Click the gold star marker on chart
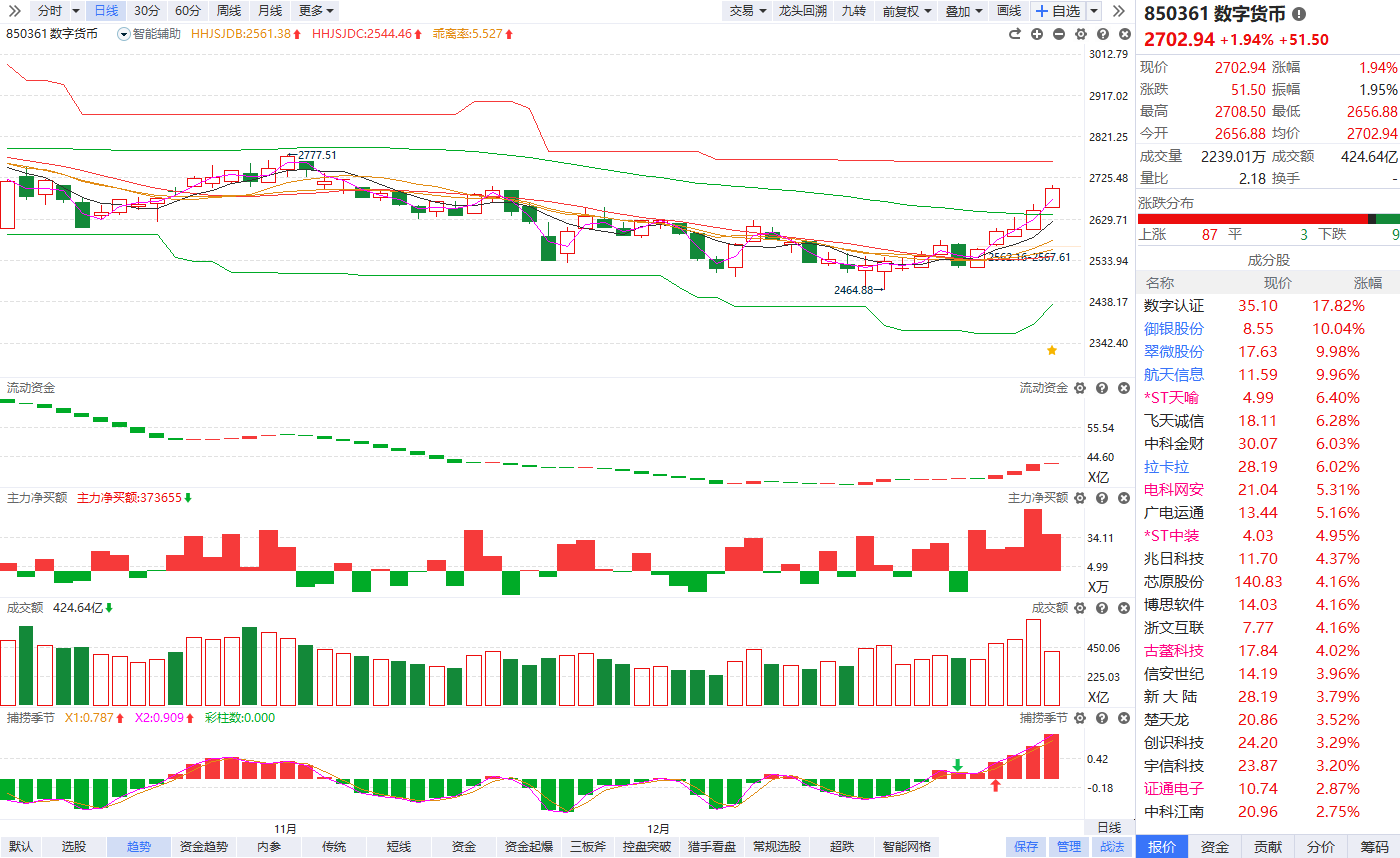This screenshot has height=858, width=1400. coord(1052,350)
